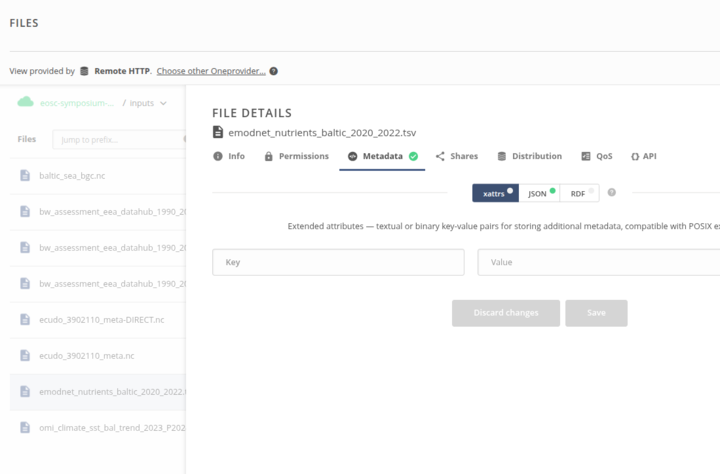Click the file icon next to baltic_sea_bgc.nc
Image resolution: width=720 pixels, height=474 pixels.
[25, 175]
